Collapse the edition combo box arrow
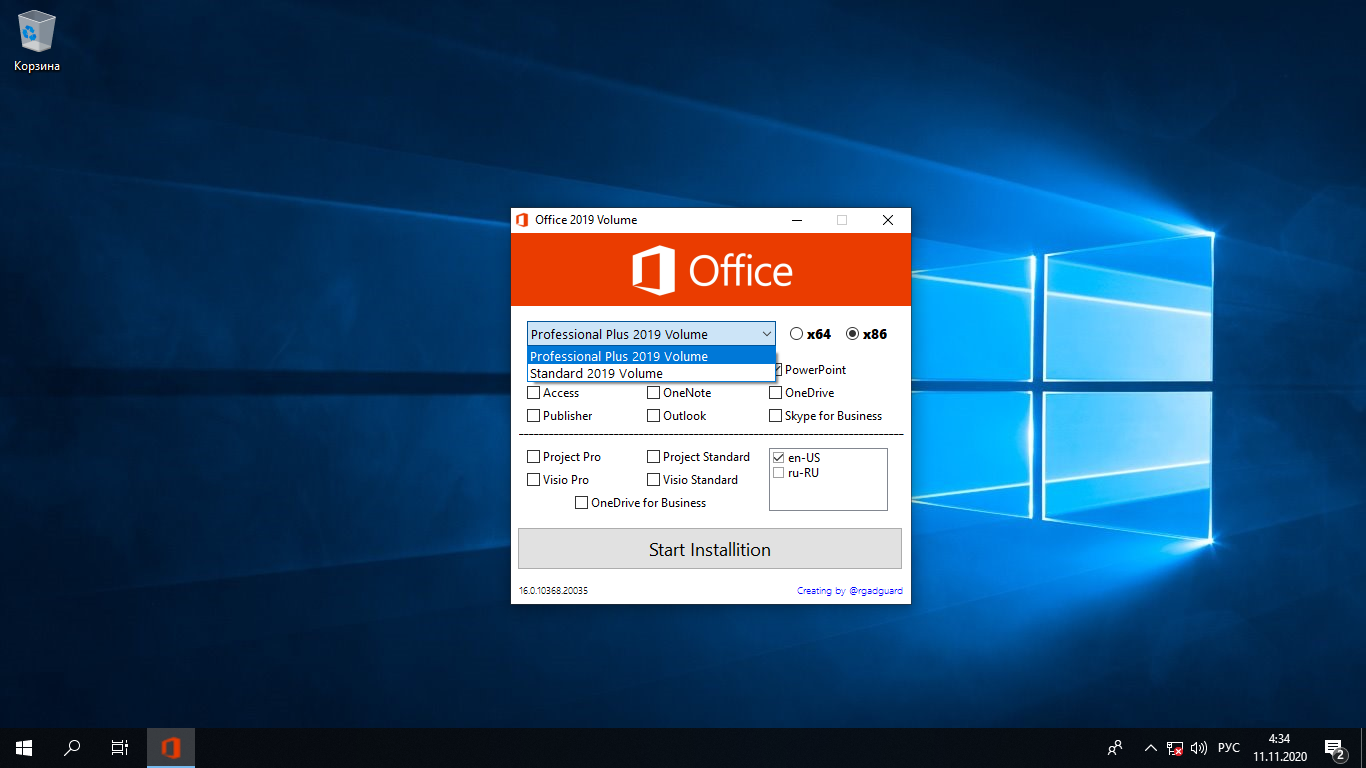The image size is (1366, 768). click(x=766, y=334)
